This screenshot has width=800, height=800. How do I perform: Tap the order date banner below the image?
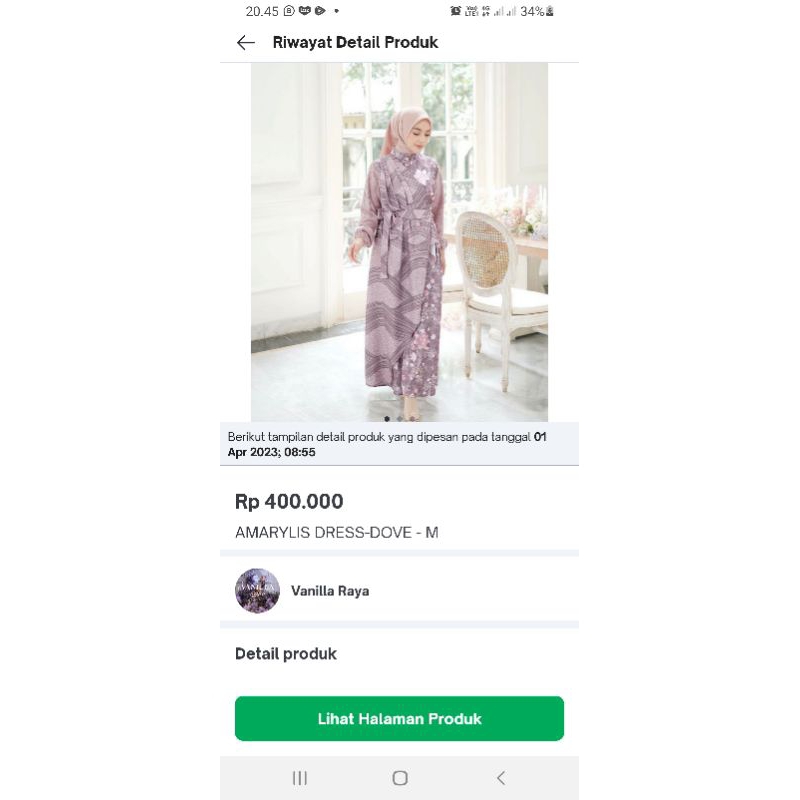point(400,443)
